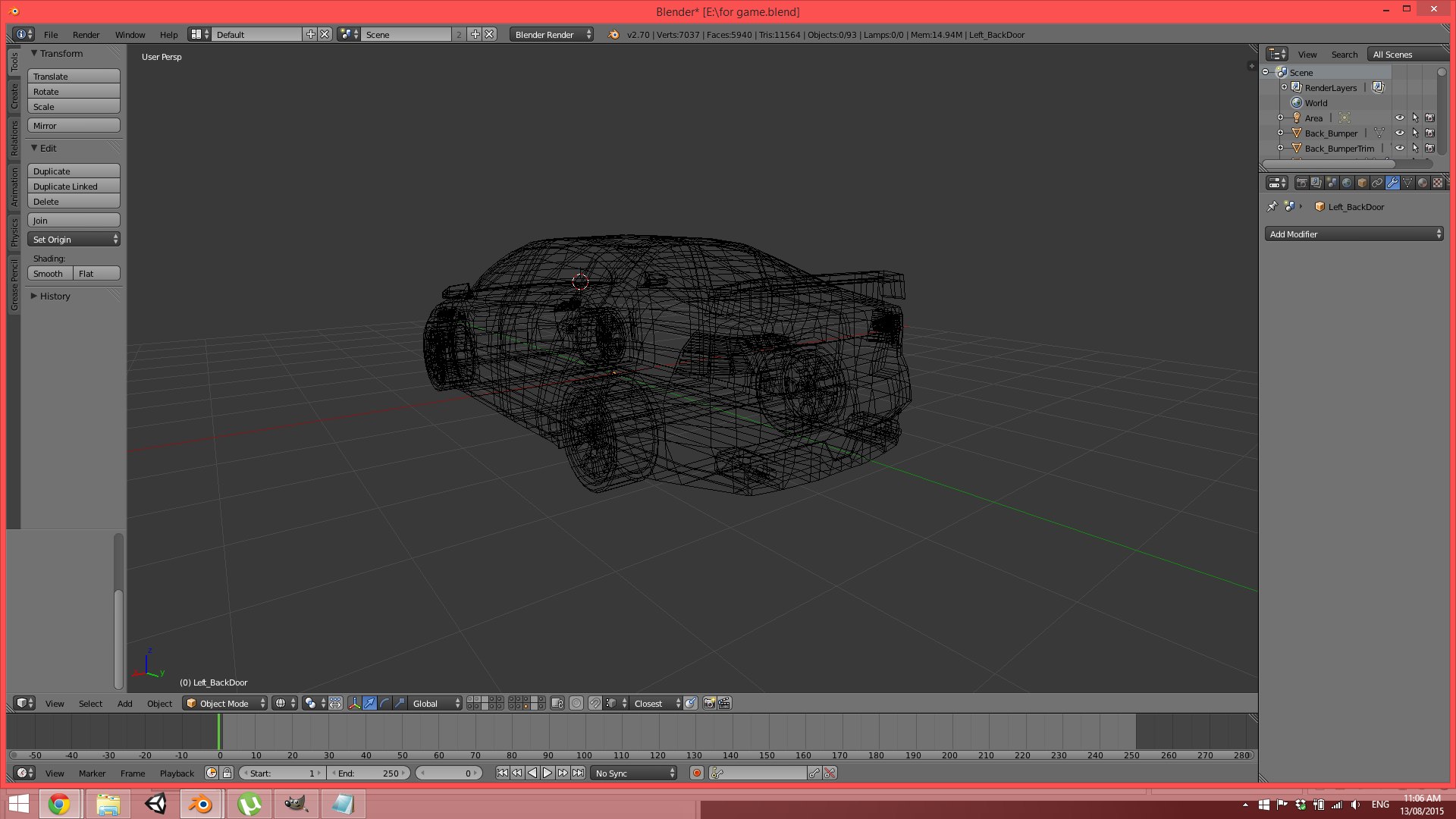Open the File menu
The height and width of the screenshot is (819, 1456).
51,35
